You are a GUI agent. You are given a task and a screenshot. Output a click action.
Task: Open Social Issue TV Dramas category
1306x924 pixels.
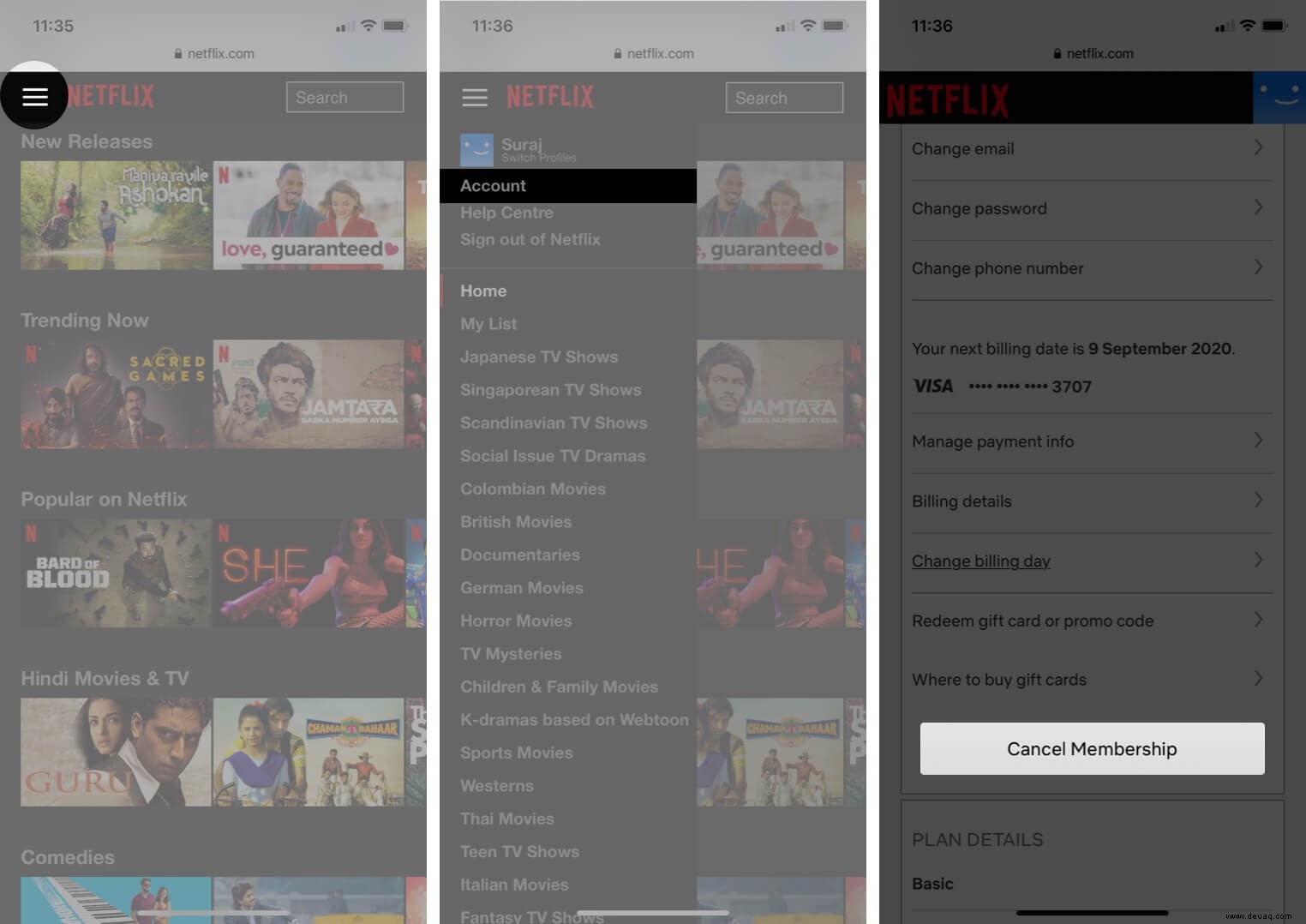[x=553, y=456]
